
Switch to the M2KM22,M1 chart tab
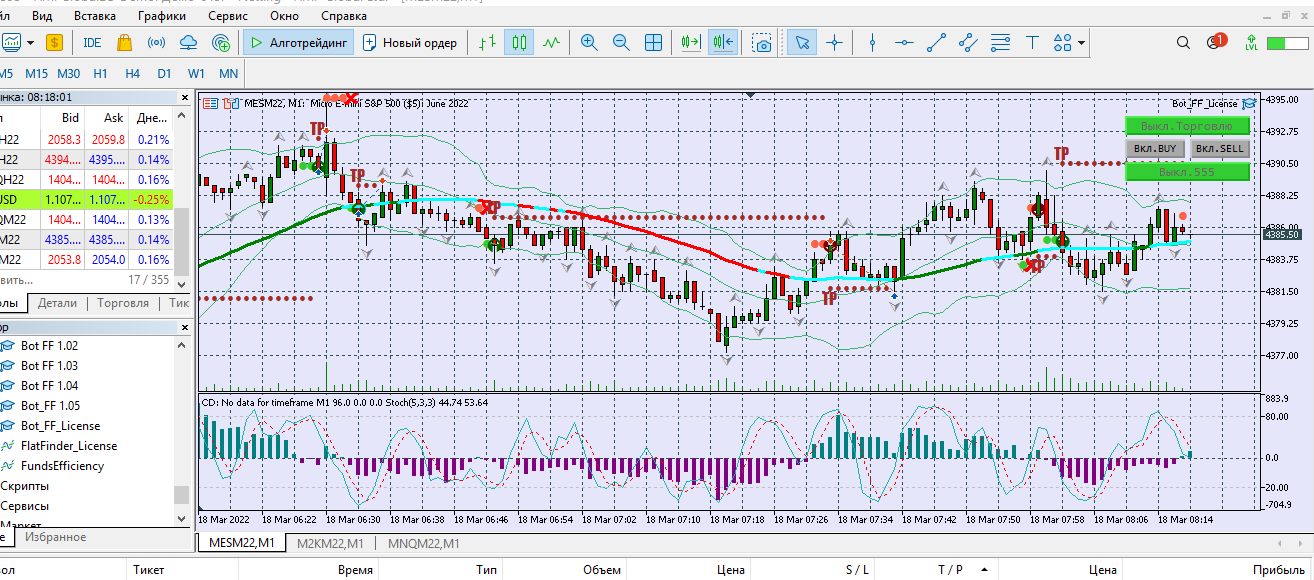329,543
